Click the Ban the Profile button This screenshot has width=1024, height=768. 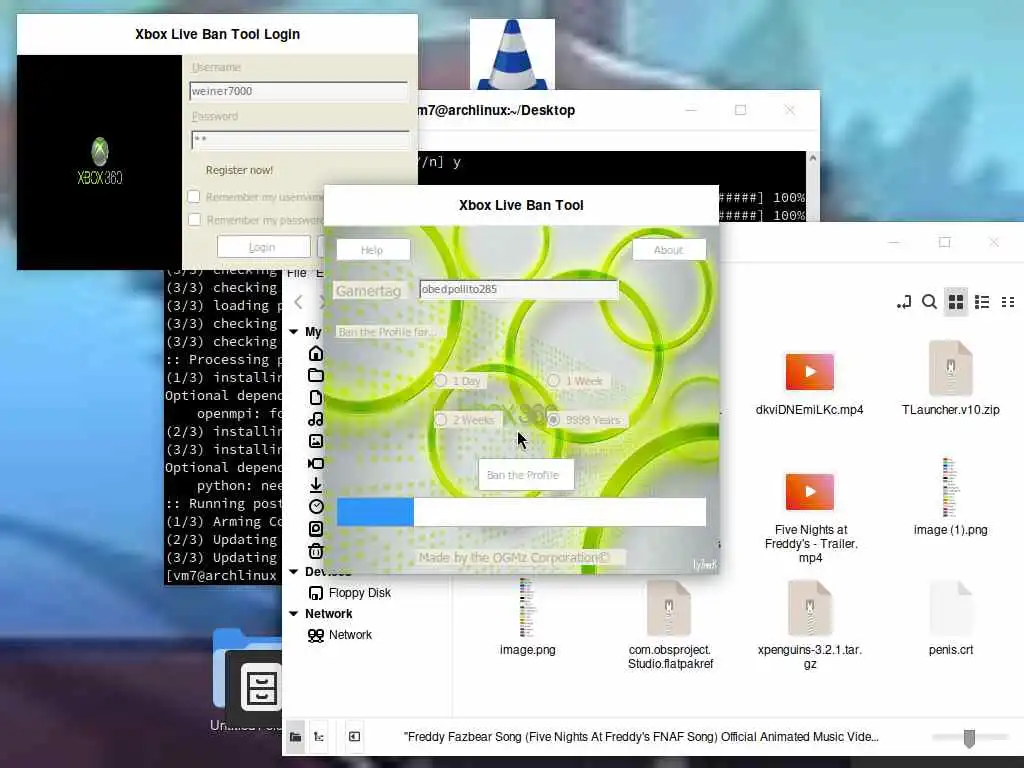526,475
